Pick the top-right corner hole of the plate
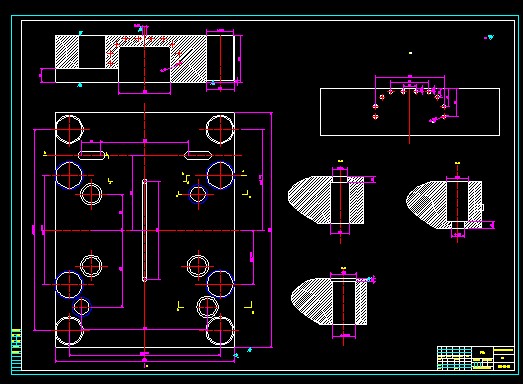Image resolution: width=523 pixels, height=384 pixels. [x=220, y=129]
